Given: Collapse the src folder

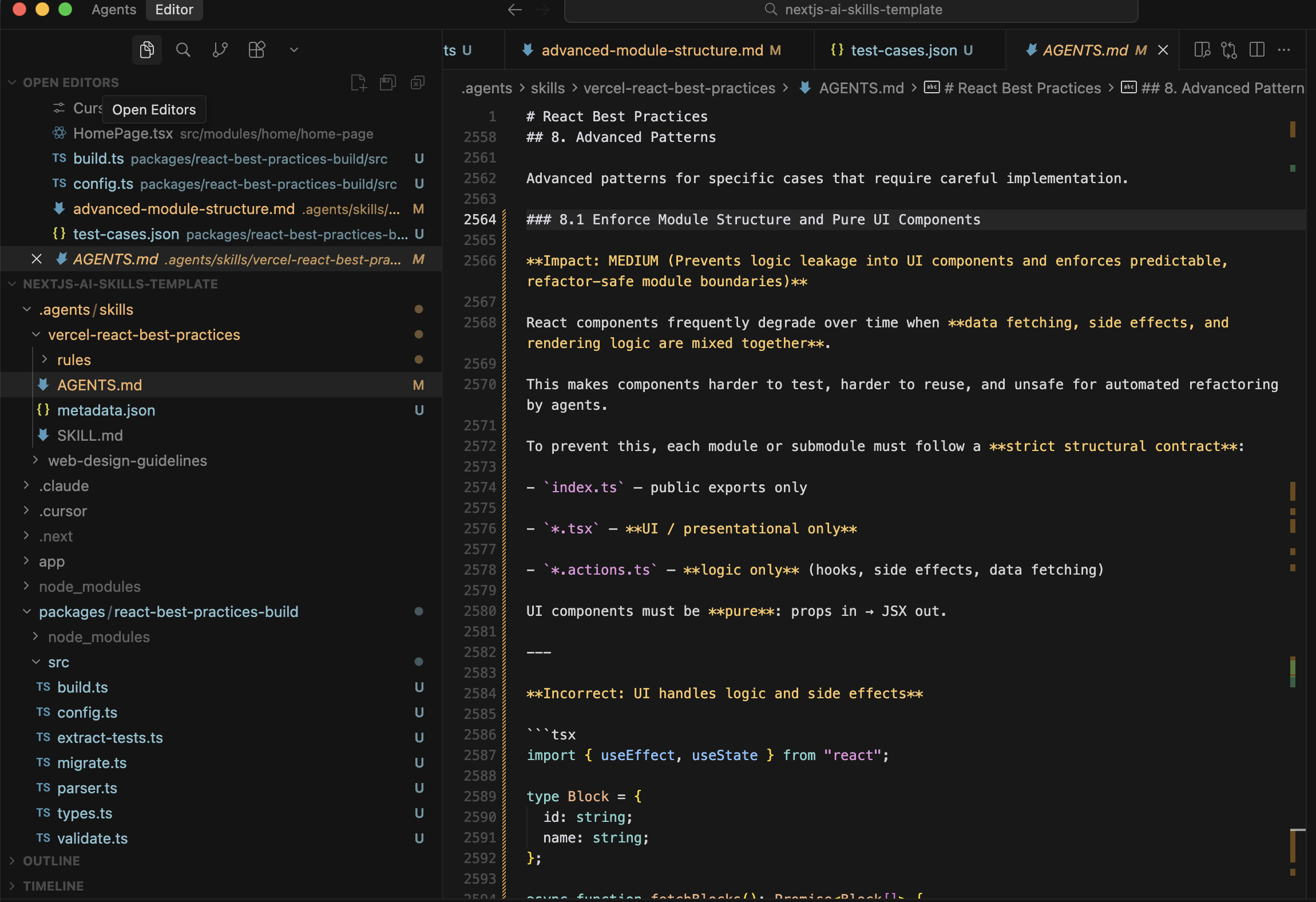Looking at the screenshot, I should pyautogui.click(x=36, y=662).
